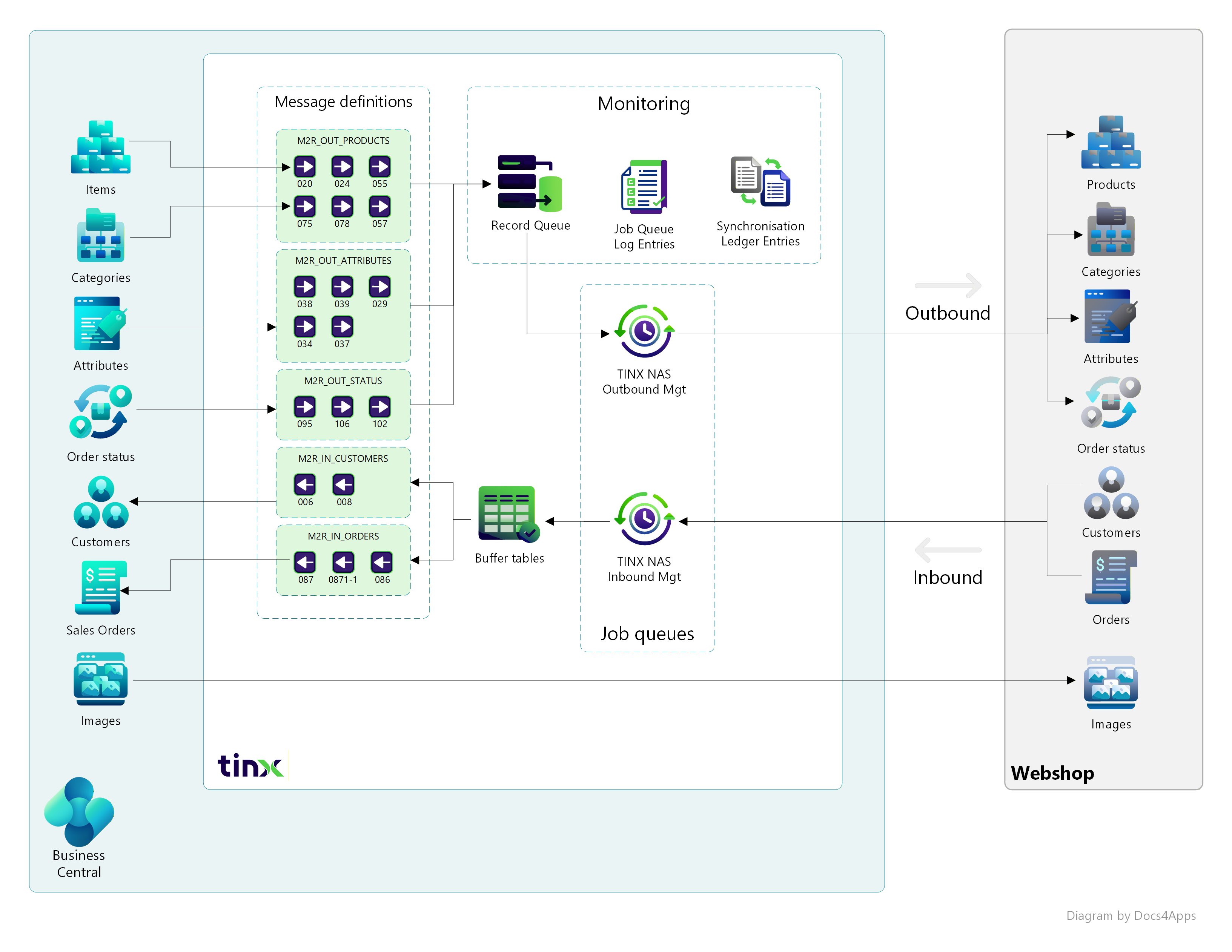
Task: Select the M2R_IN_CUSTOMERS group title
Action: click(x=344, y=459)
